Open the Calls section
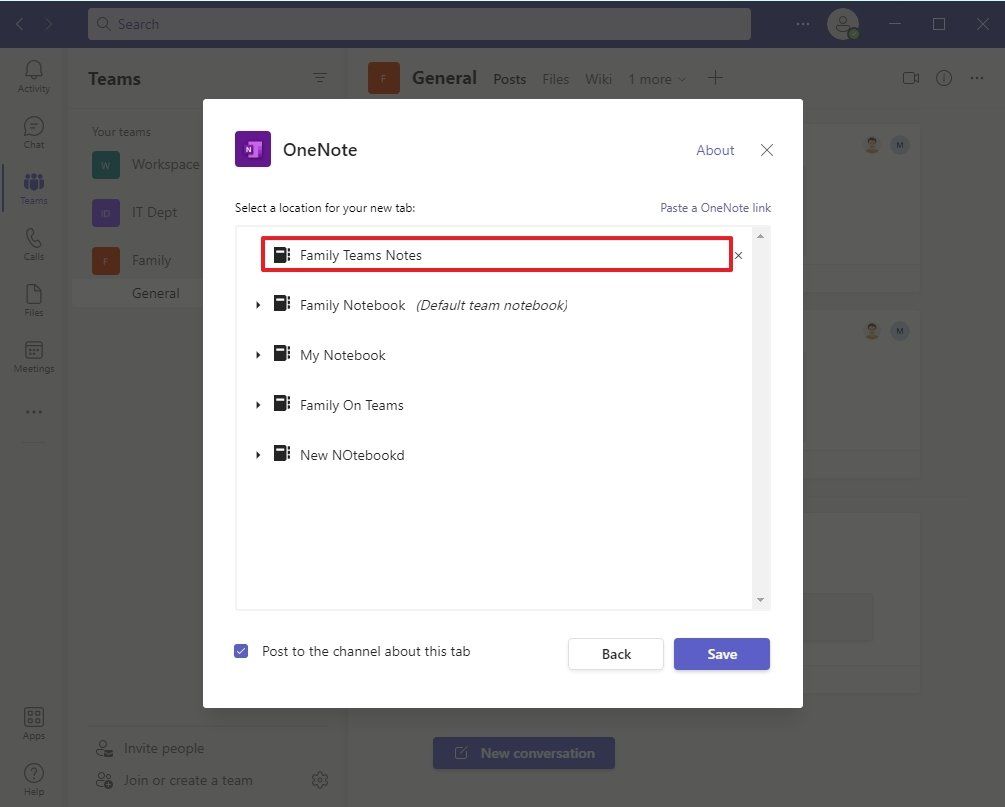Screen dimensions: 1005x807 pyautogui.click(x=33, y=243)
